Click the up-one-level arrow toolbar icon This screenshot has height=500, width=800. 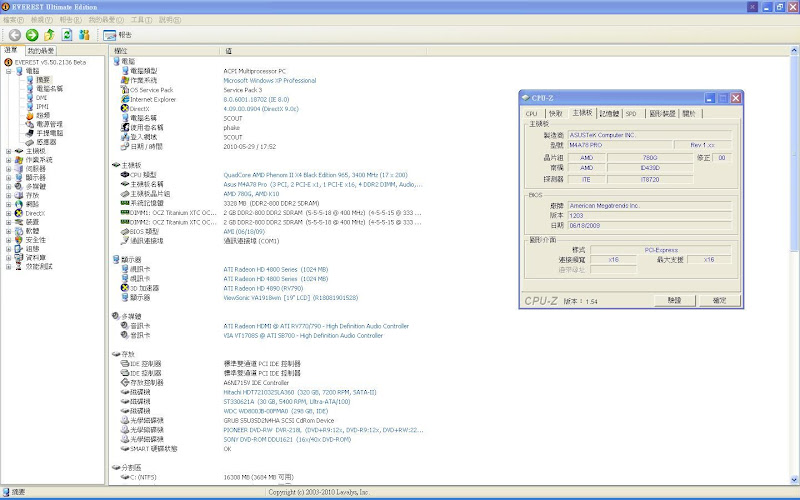tap(49, 35)
